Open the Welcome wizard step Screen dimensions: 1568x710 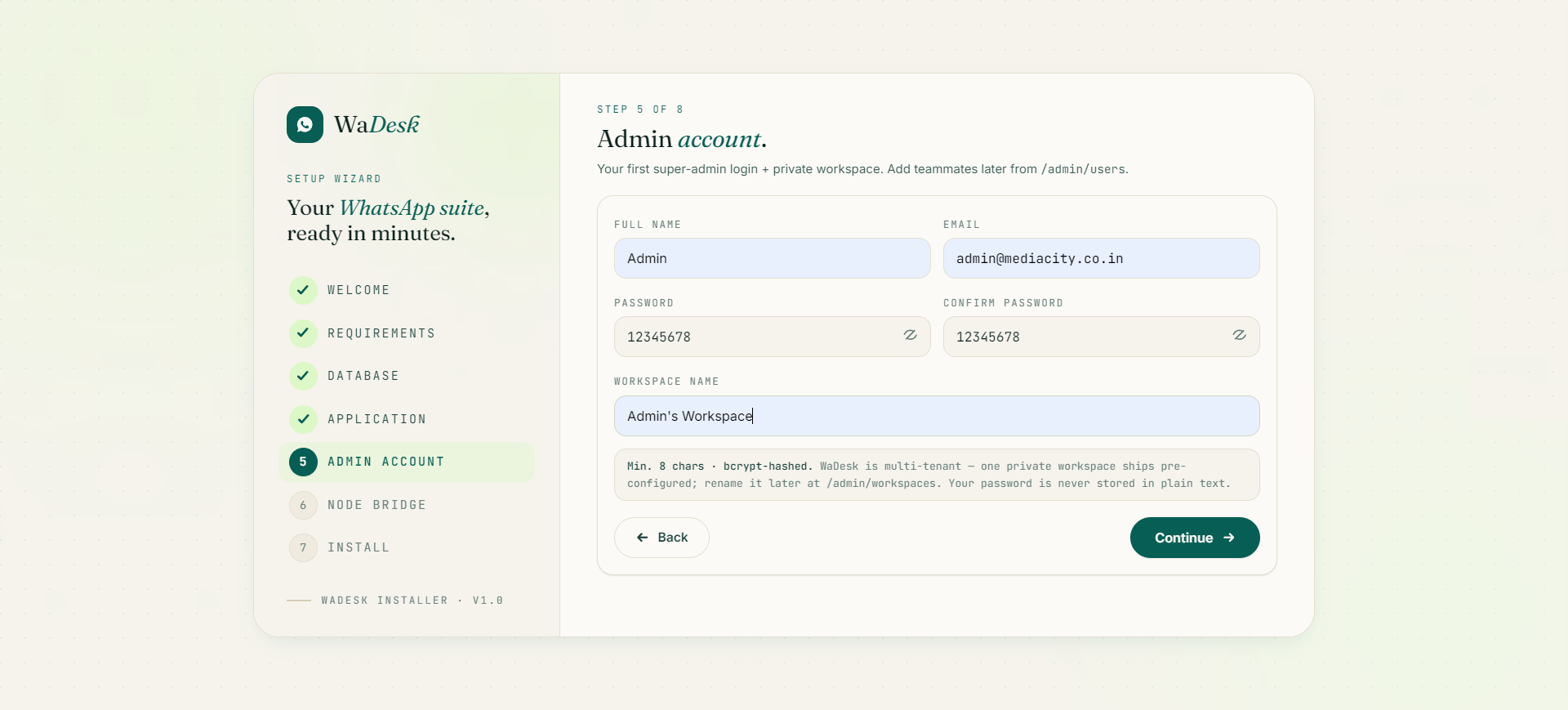coord(407,290)
